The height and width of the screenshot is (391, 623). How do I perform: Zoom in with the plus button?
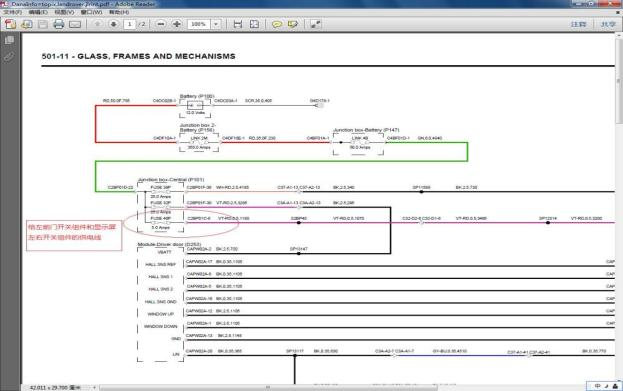point(177,24)
